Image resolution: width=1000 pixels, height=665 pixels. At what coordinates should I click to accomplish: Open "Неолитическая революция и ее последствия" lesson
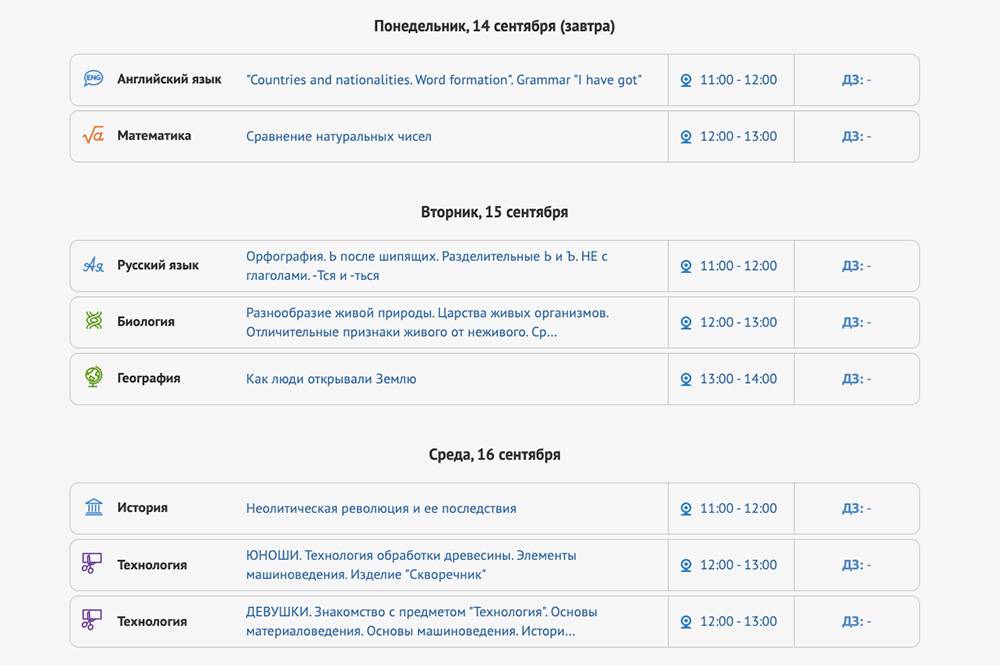[x=381, y=508]
